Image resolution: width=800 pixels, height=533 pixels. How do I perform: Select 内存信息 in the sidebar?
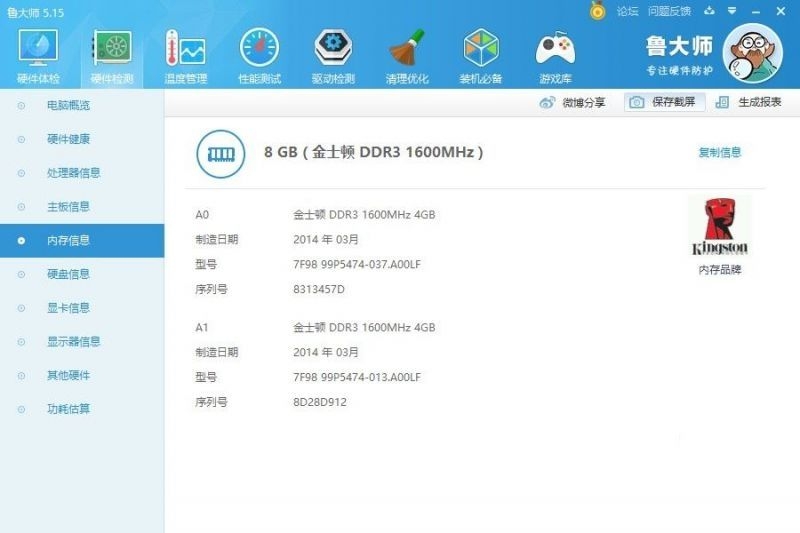(82, 240)
